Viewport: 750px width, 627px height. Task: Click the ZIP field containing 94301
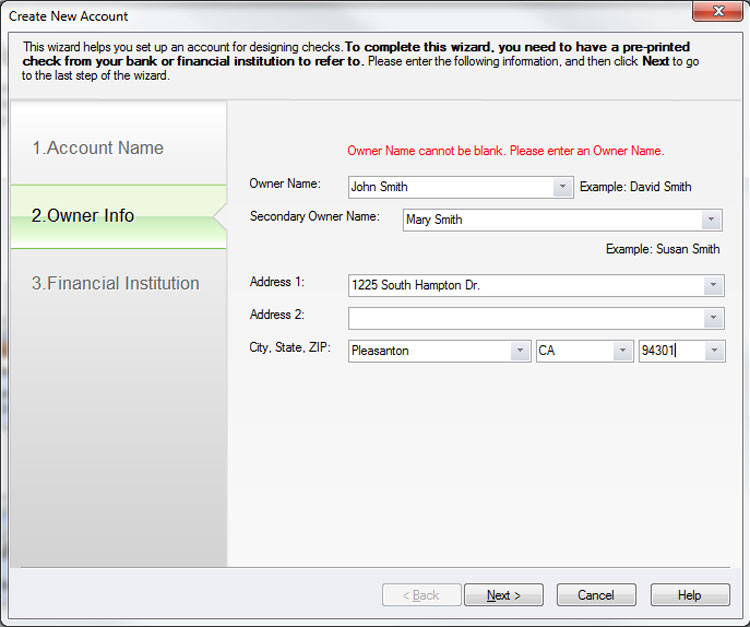pyautogui.click(x=670, y=351)
